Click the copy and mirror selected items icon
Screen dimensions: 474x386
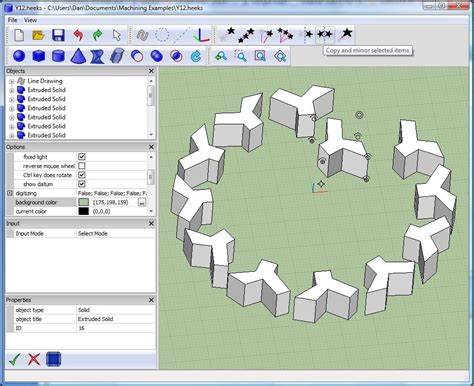point(325,34)
